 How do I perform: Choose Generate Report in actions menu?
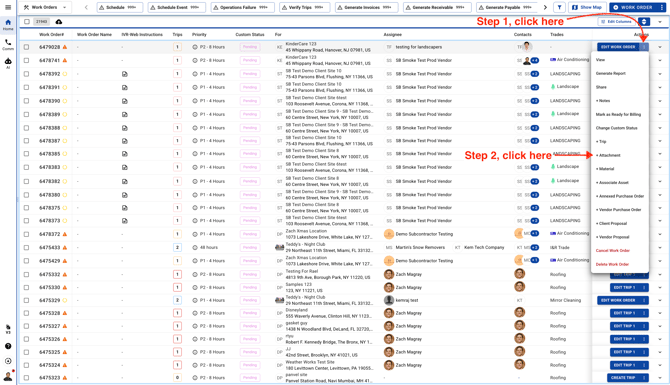click(611, 73)
